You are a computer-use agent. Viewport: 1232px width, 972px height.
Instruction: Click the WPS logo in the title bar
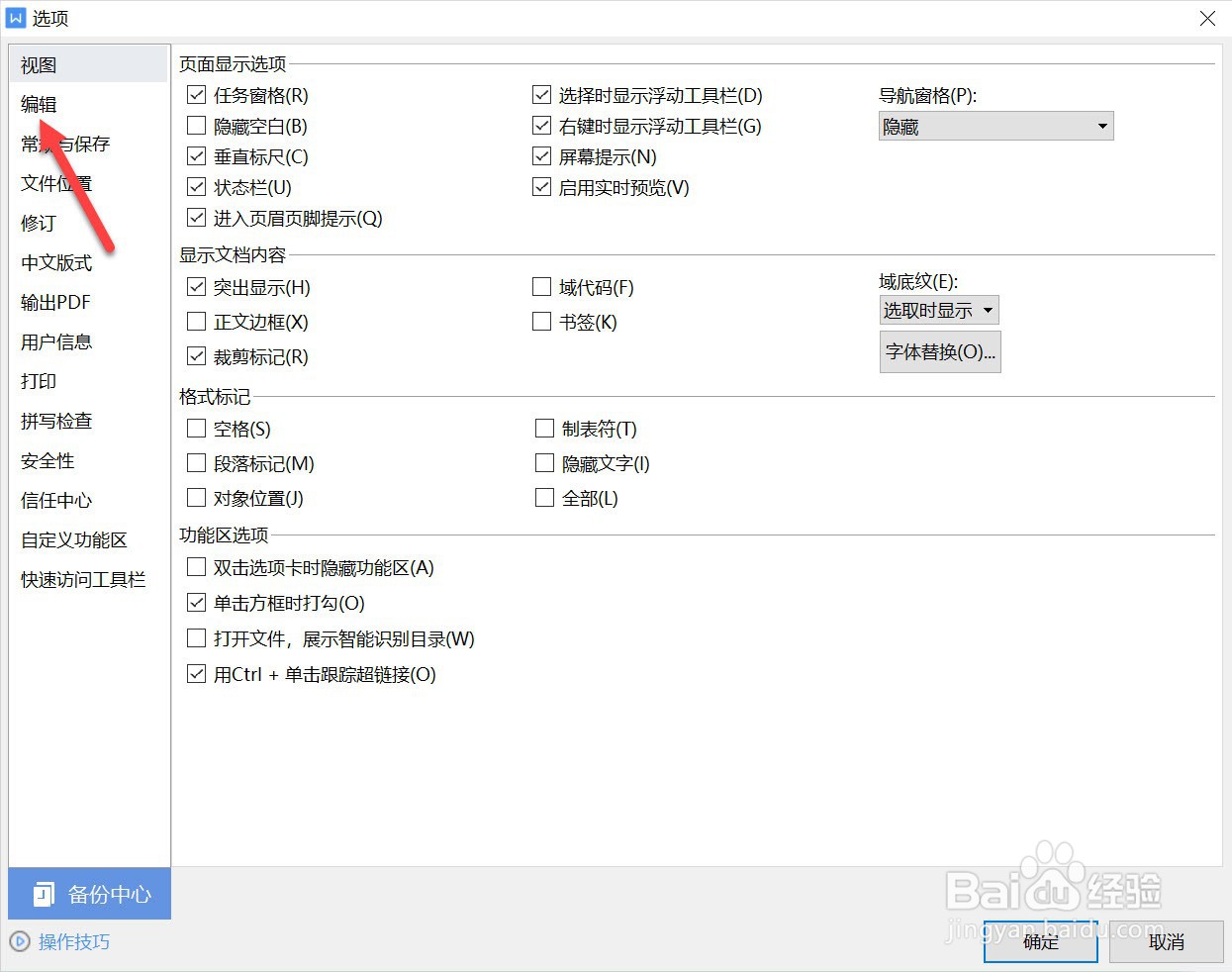[x=16, y=17]
